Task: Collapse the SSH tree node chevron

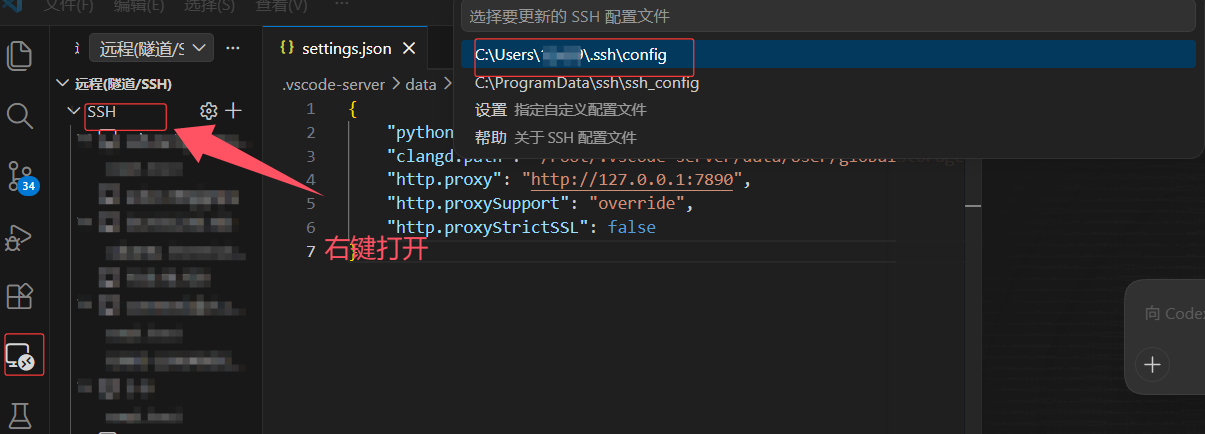Action: (x=73, y=111)
